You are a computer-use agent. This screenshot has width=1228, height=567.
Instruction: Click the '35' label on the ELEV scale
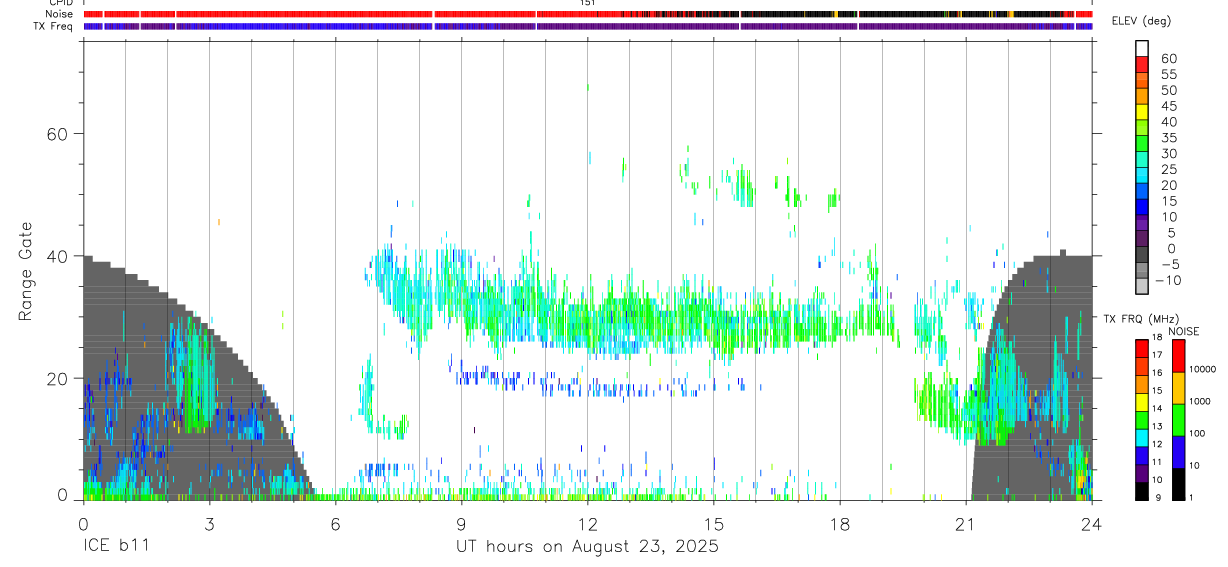pyautogui.click(x=1168, y=138)
